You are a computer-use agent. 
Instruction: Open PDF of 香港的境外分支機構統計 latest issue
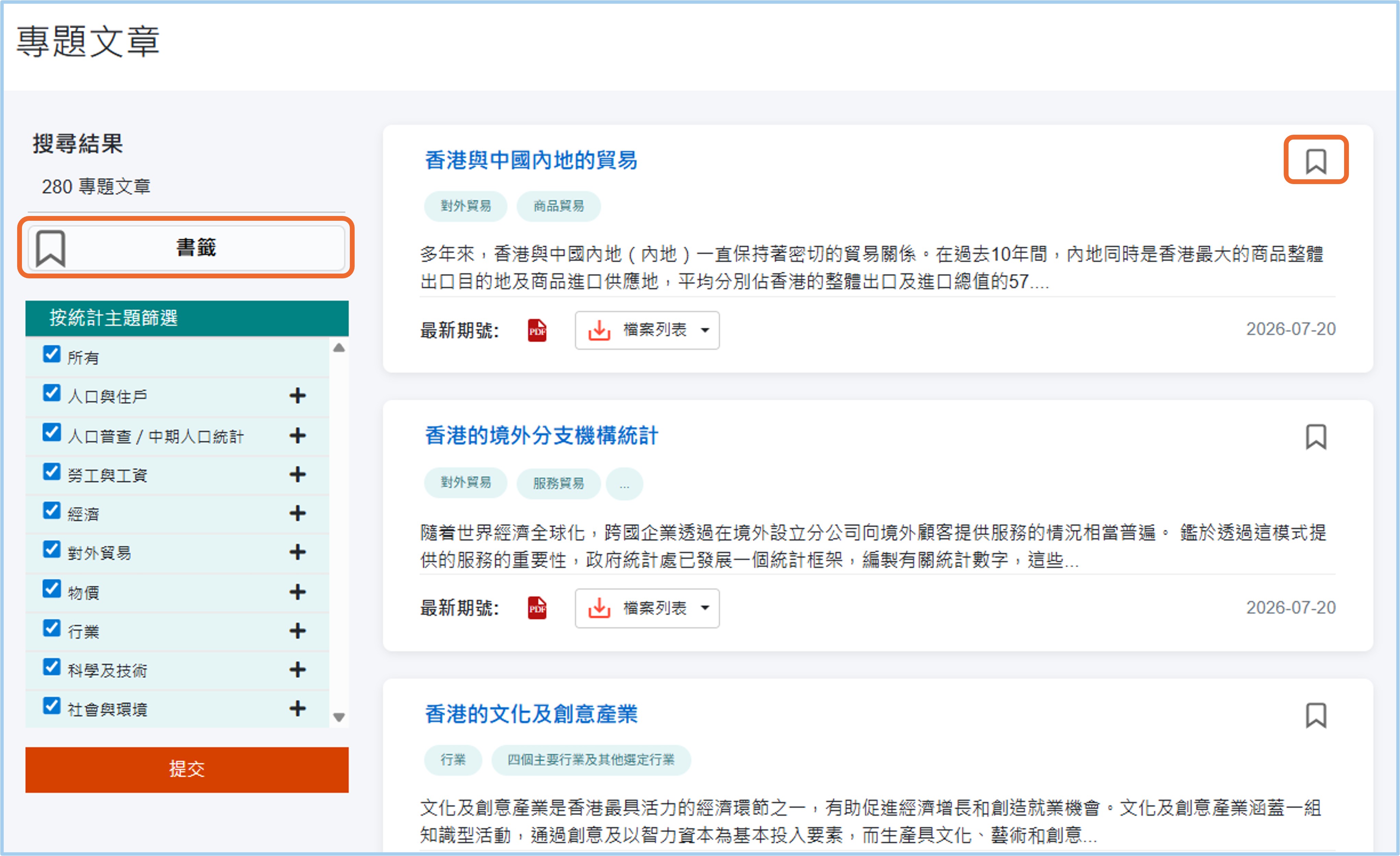coord(537,608)
